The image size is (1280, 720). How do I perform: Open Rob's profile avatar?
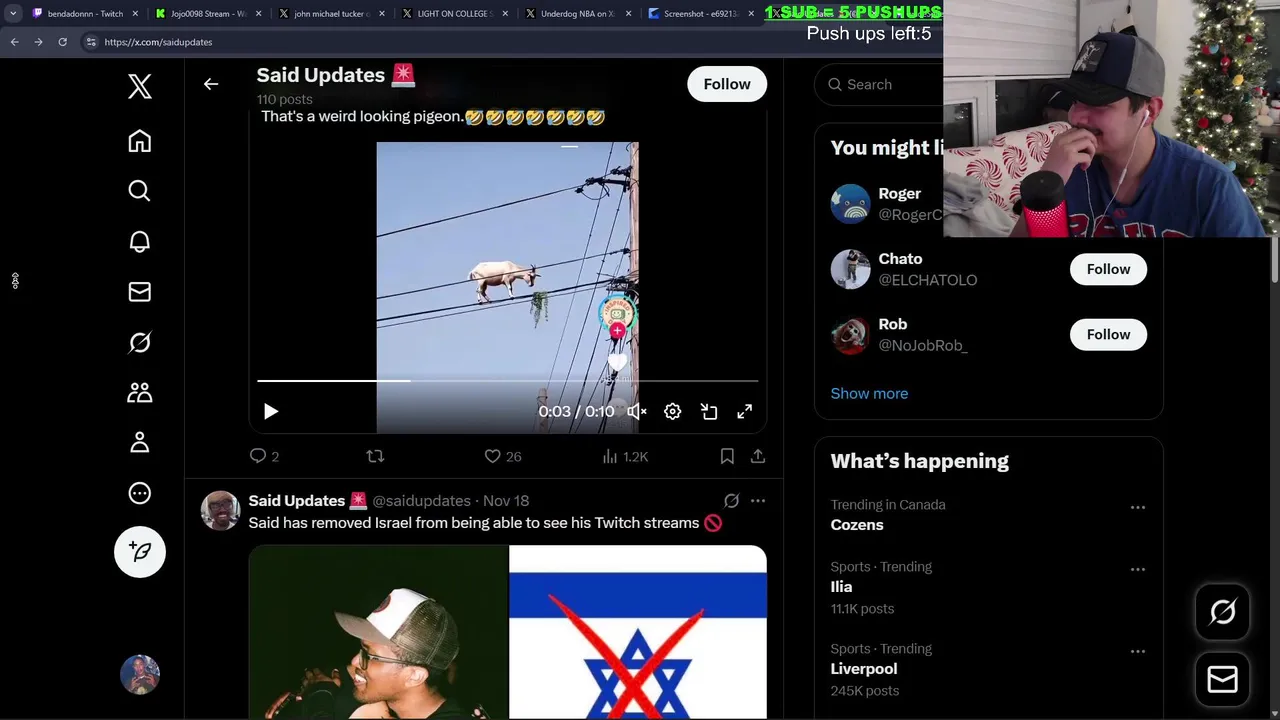coord(851,335)
